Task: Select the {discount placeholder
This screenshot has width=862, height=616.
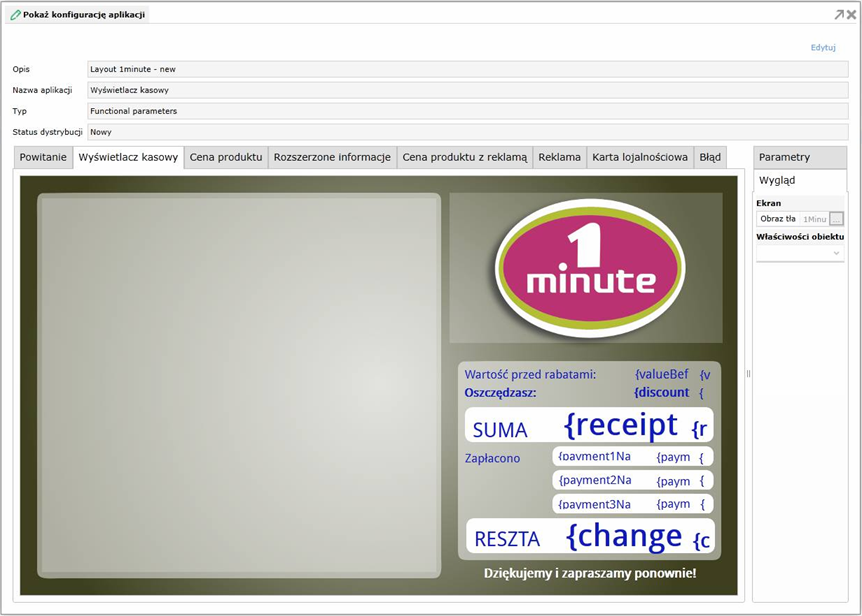Action: (661, 392)
